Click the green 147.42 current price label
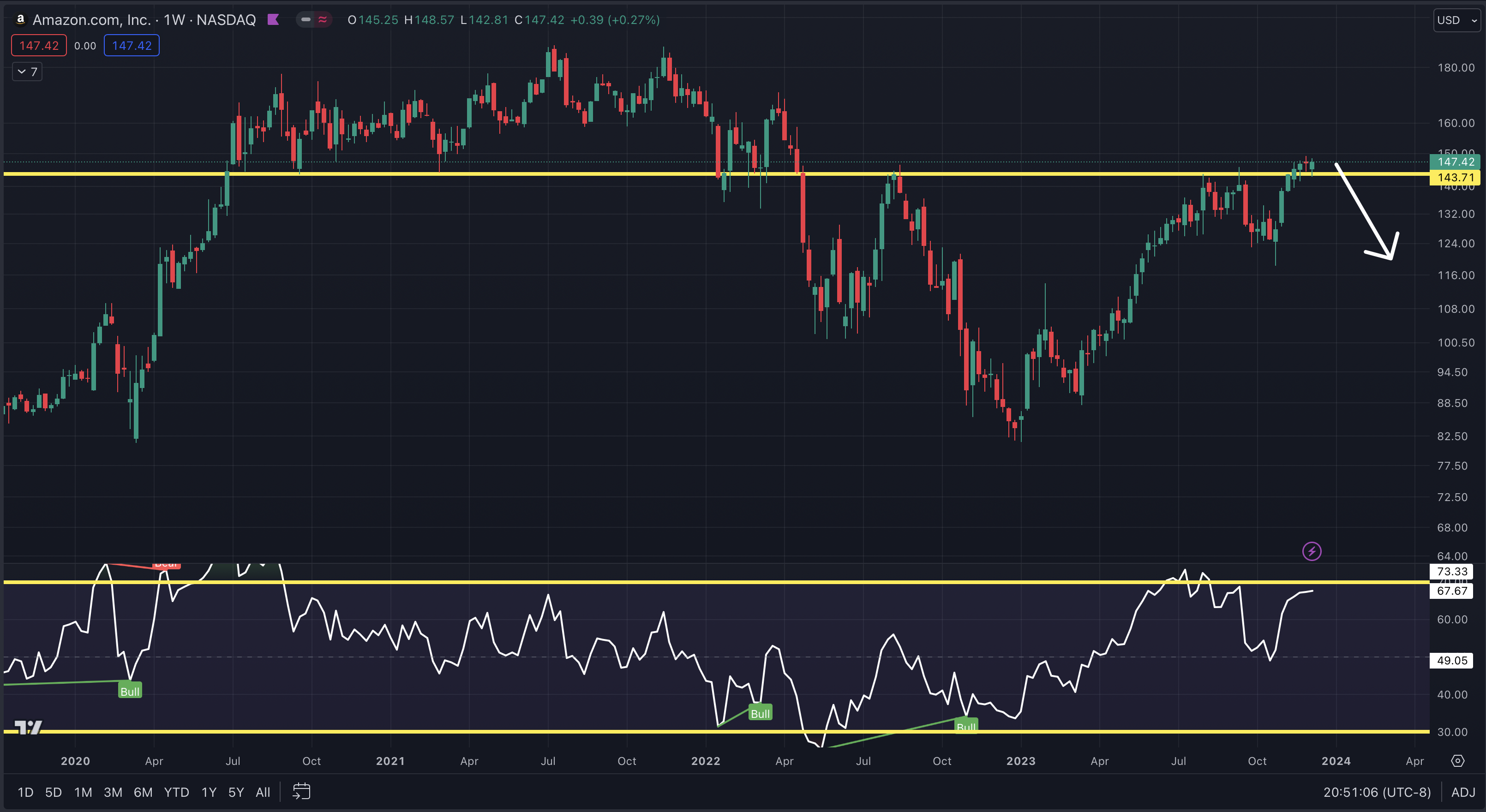The image size is (1486, 812). 1456,162
